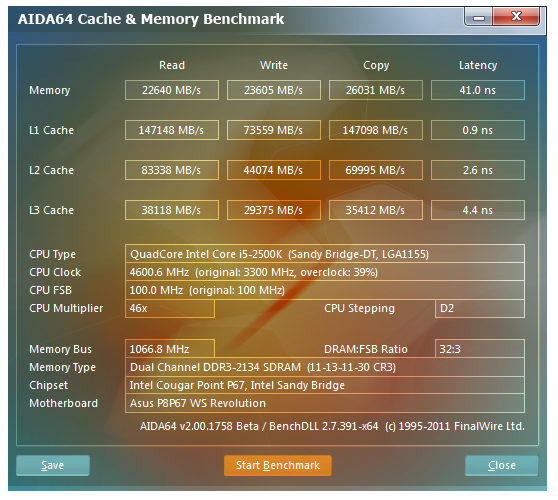Click L2 Cache Latency 2.6 ns cell

coord(478,170)
